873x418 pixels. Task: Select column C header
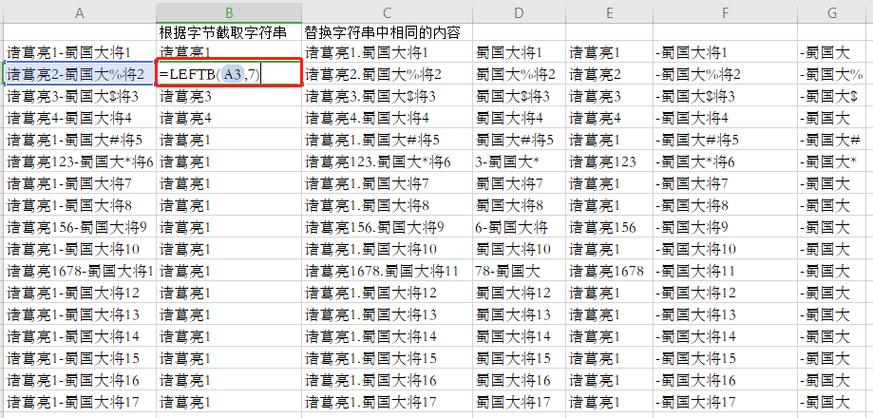(388, 12)
